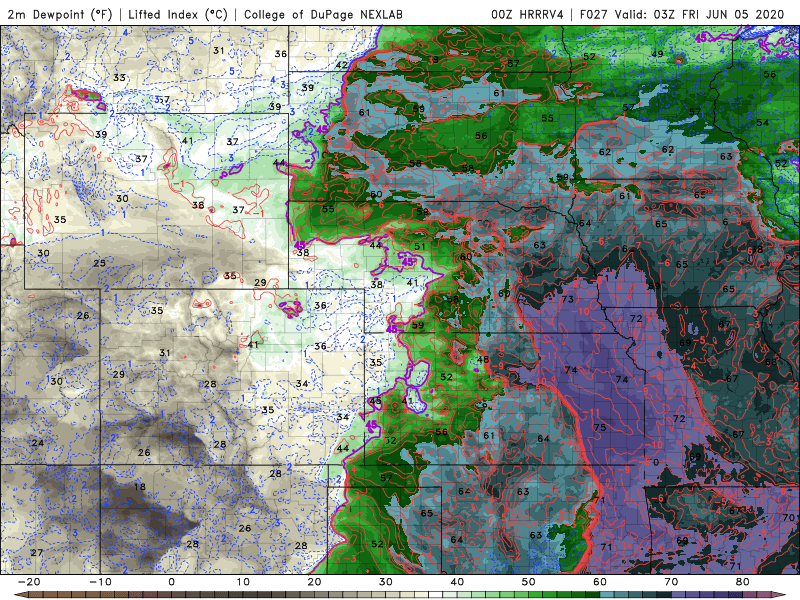The width and height of the screenshot is (800, 600).
Task: Click the dewpoint value 24 on the map
Action: 38,442
